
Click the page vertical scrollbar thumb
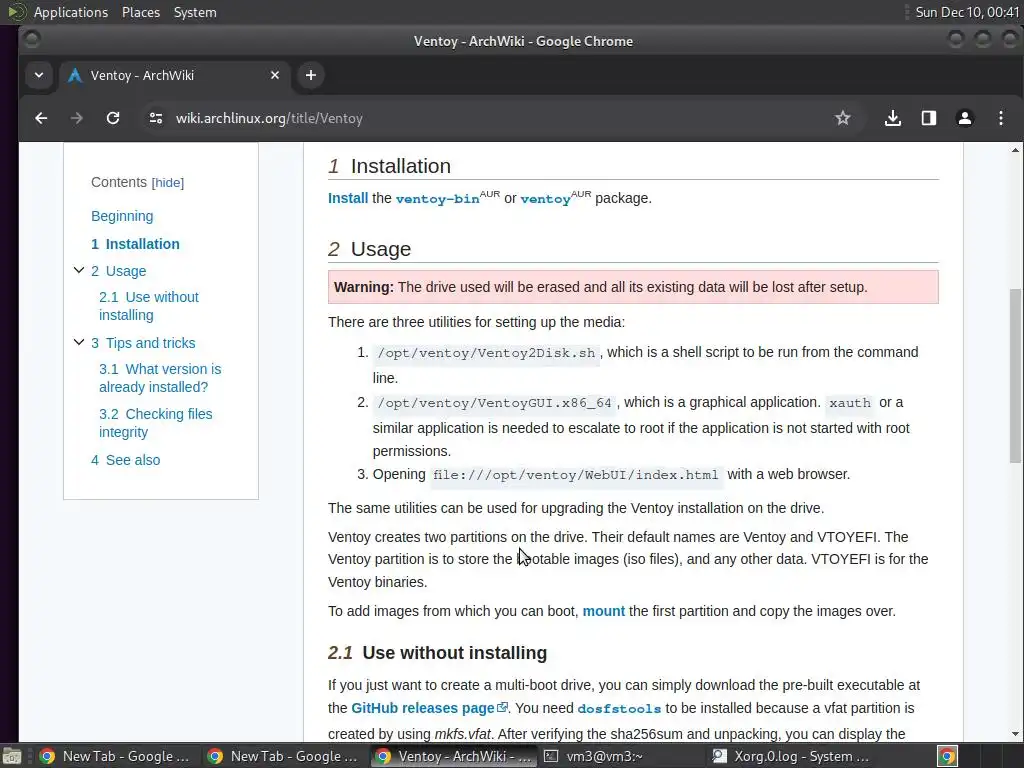[1015, 376]
